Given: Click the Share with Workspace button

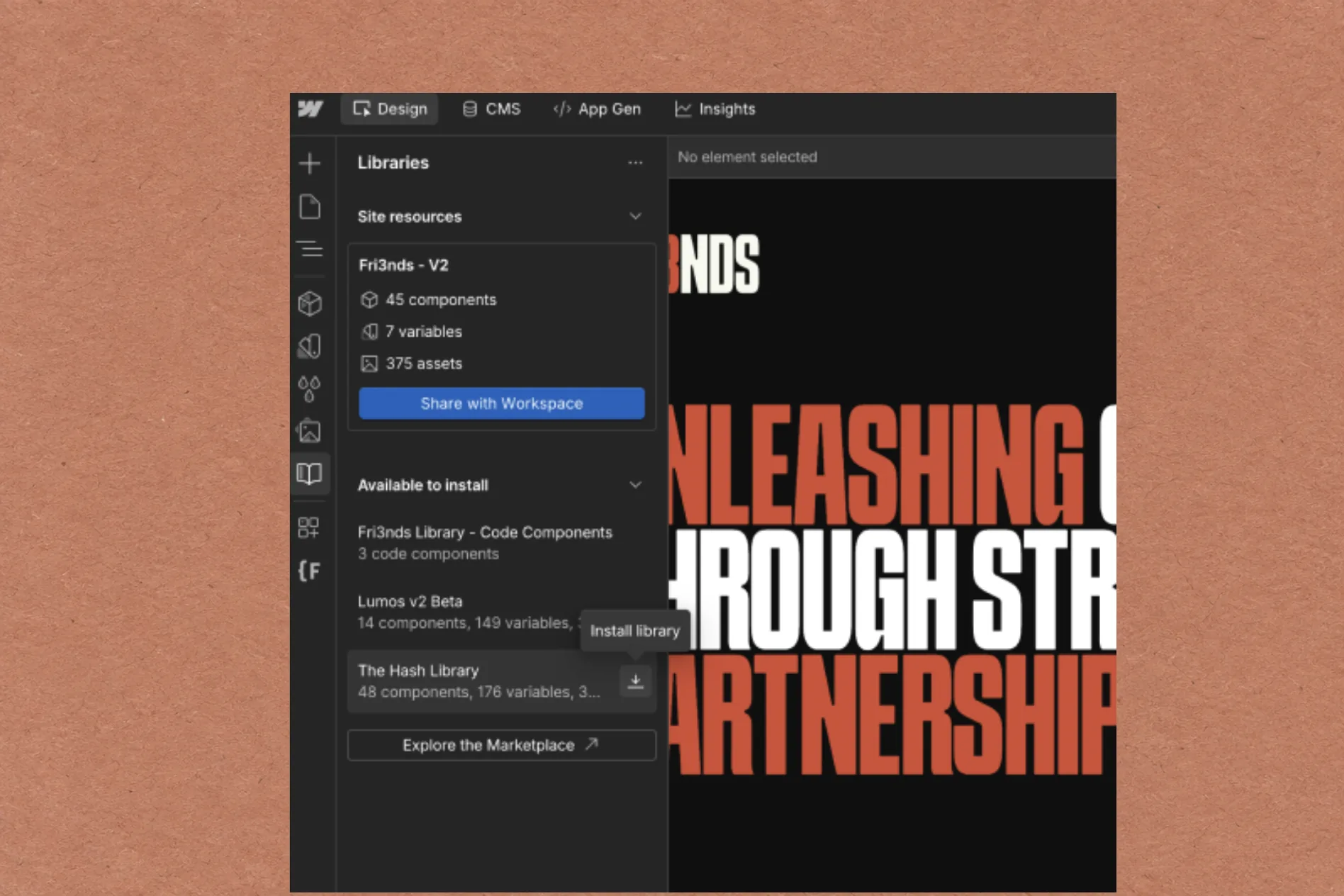Looking at the screenshot, I should tap(502, 403).
